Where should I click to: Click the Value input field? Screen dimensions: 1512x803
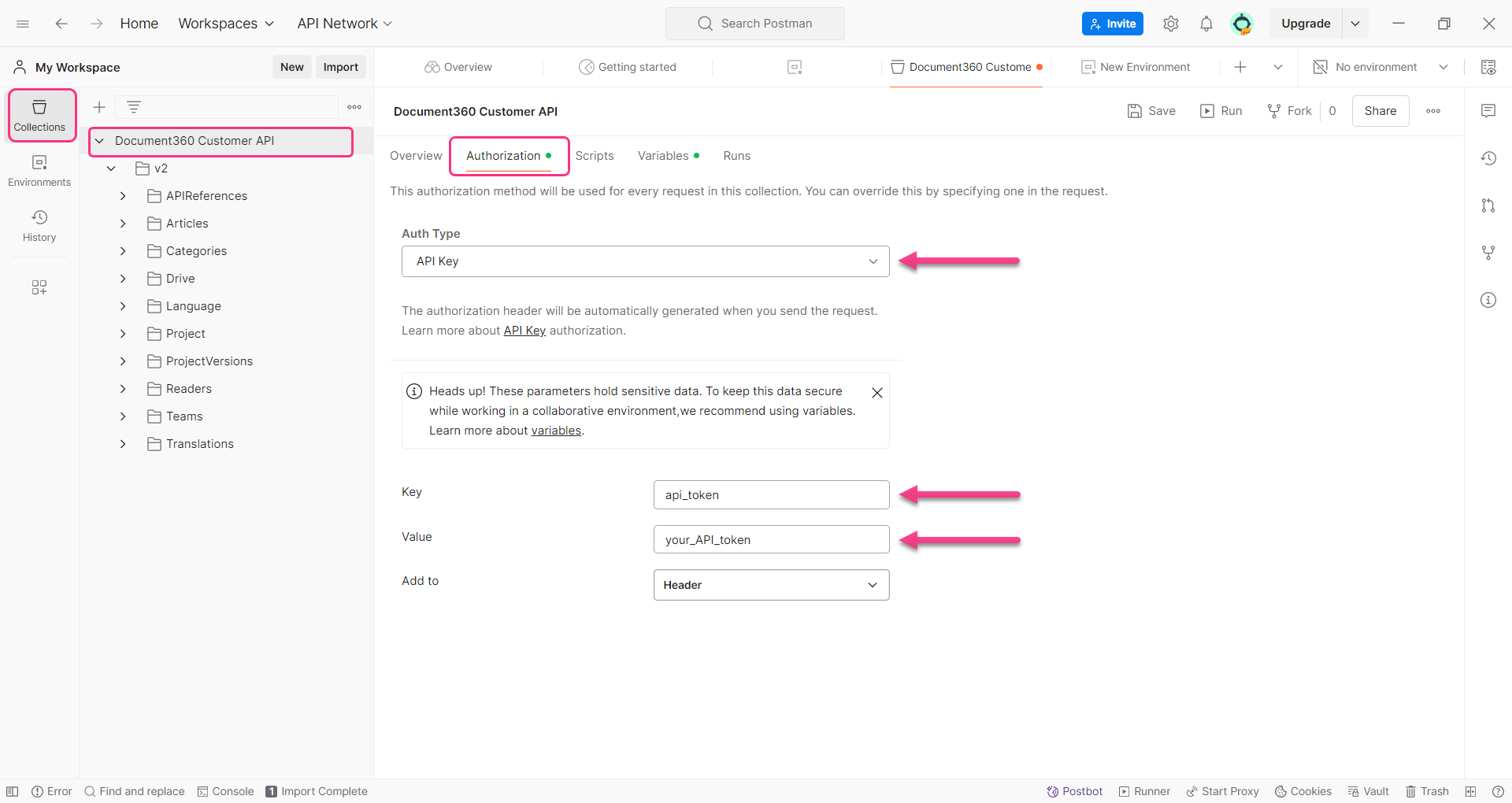pyautogui.click(x=772, y=540)
